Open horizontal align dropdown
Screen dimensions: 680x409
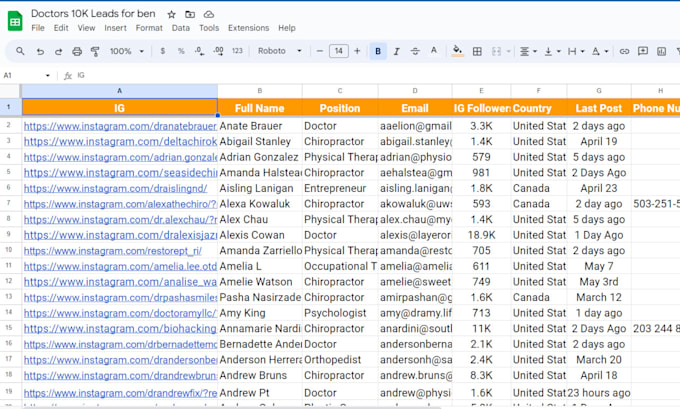(528, 51)
